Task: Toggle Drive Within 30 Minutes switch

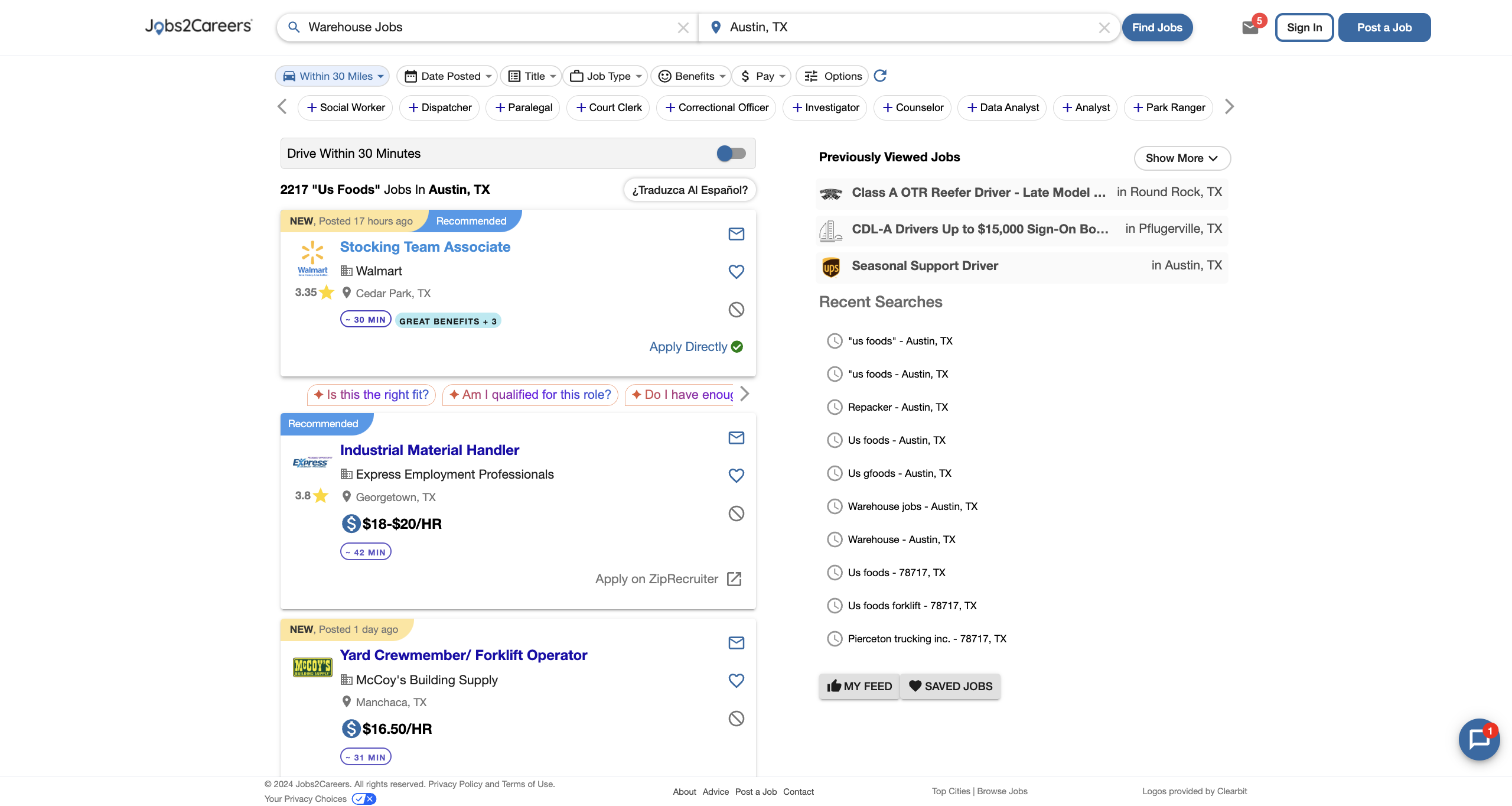Action: click(x=731, y=154)
